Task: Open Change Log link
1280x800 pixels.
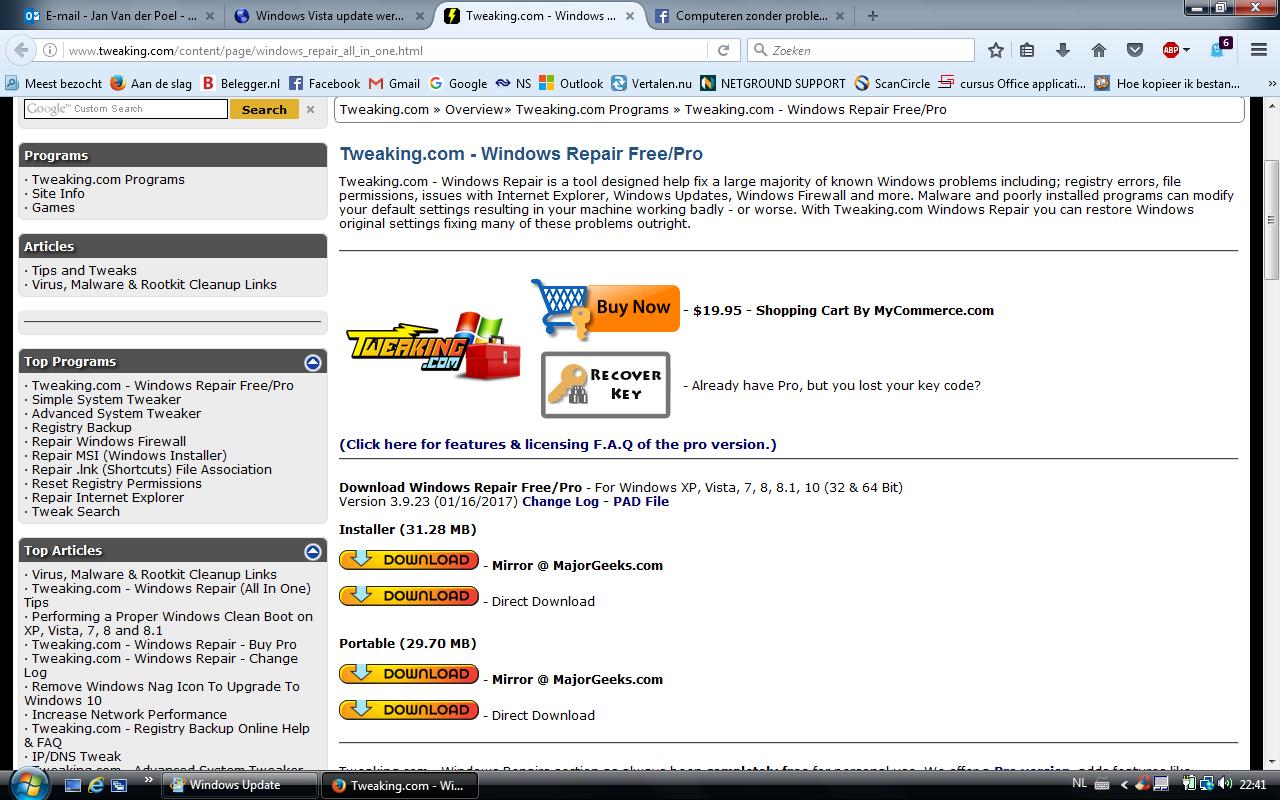Action: [560, 502]
